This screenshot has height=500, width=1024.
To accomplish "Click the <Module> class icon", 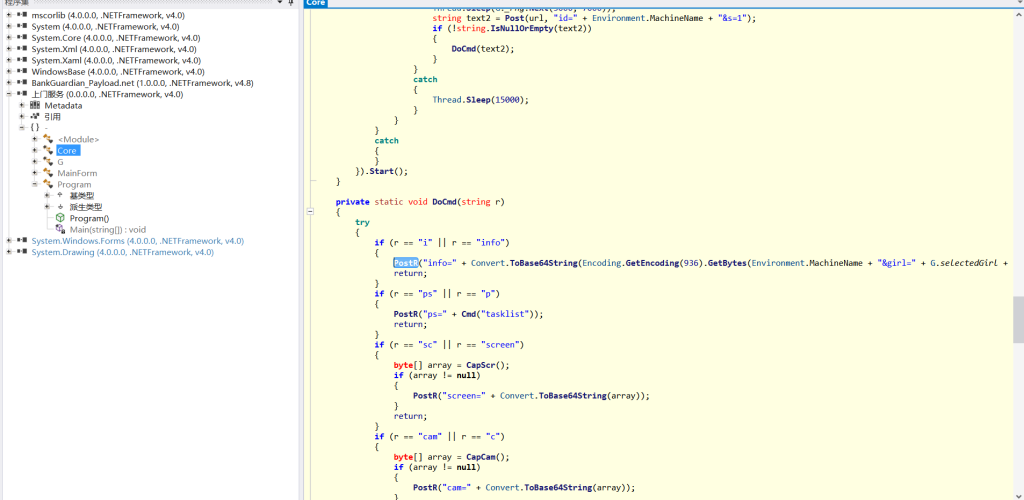I will click(48, 139).
